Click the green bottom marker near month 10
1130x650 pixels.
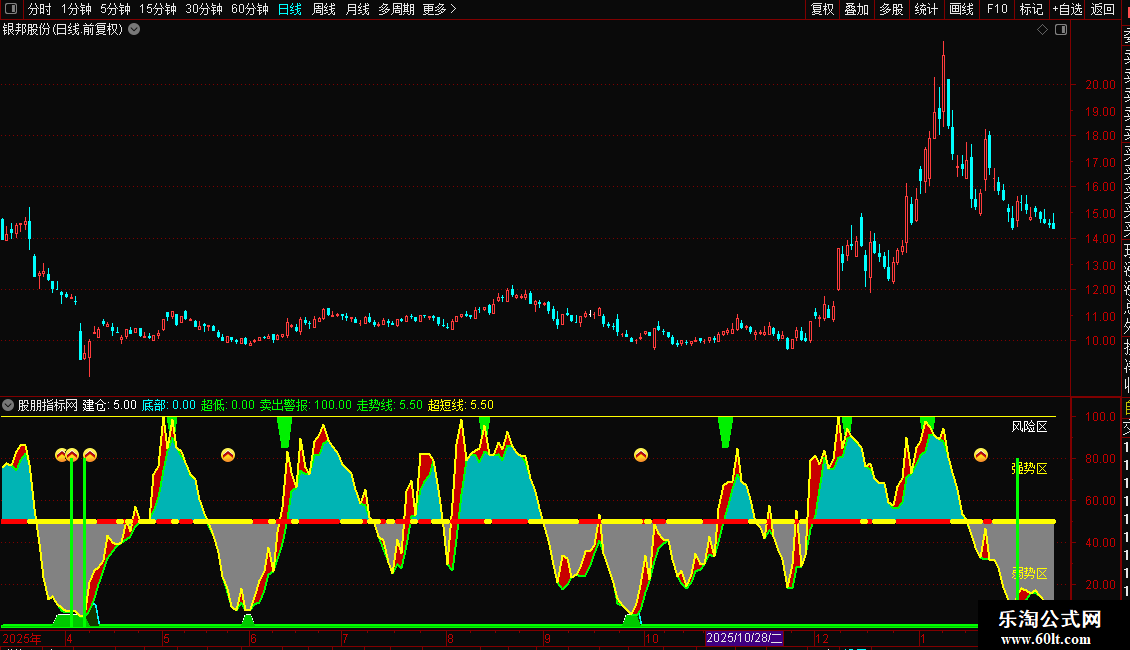632,619
